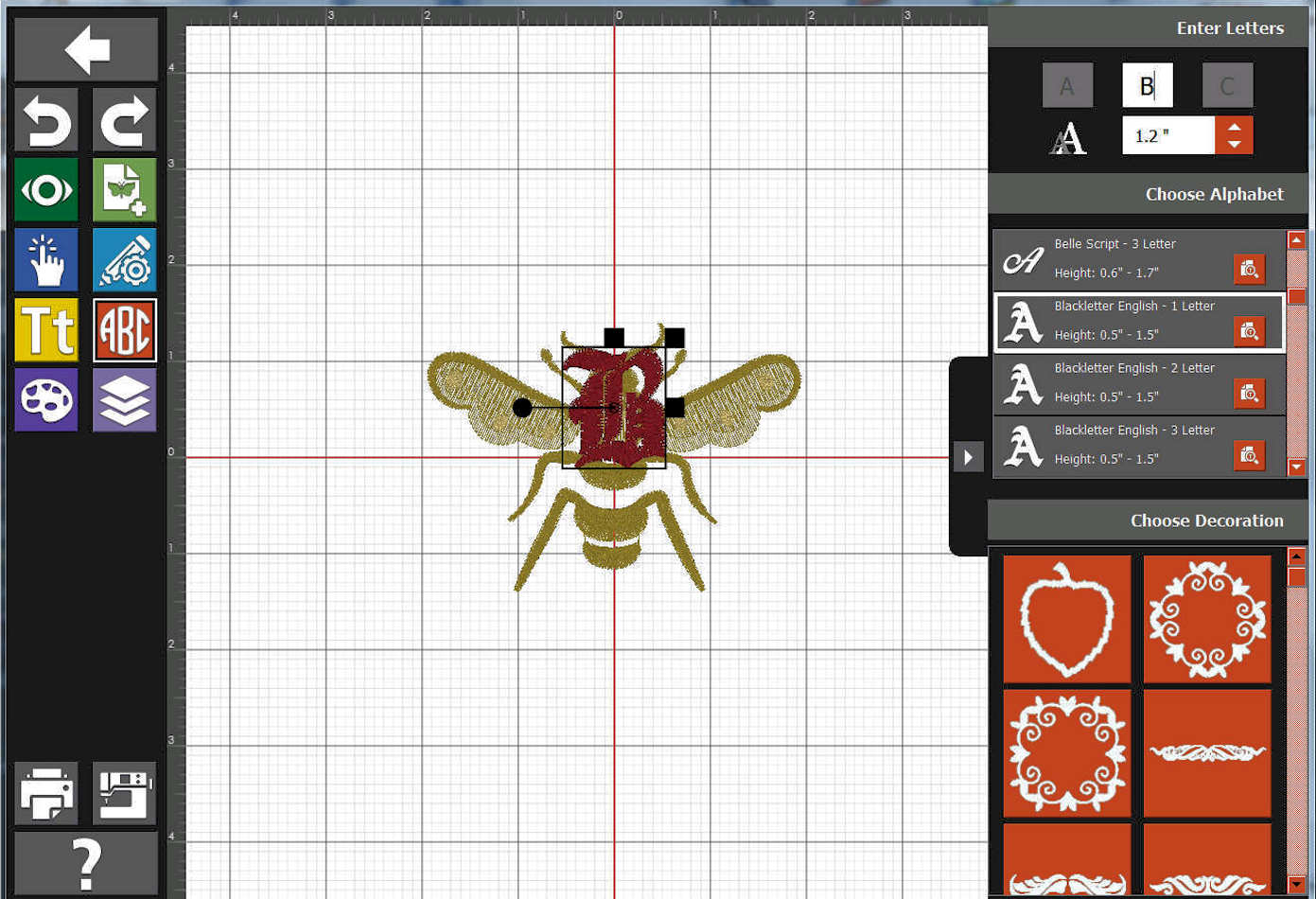
Task: Open the add design file icon
Action: click(x=125, y=190)
